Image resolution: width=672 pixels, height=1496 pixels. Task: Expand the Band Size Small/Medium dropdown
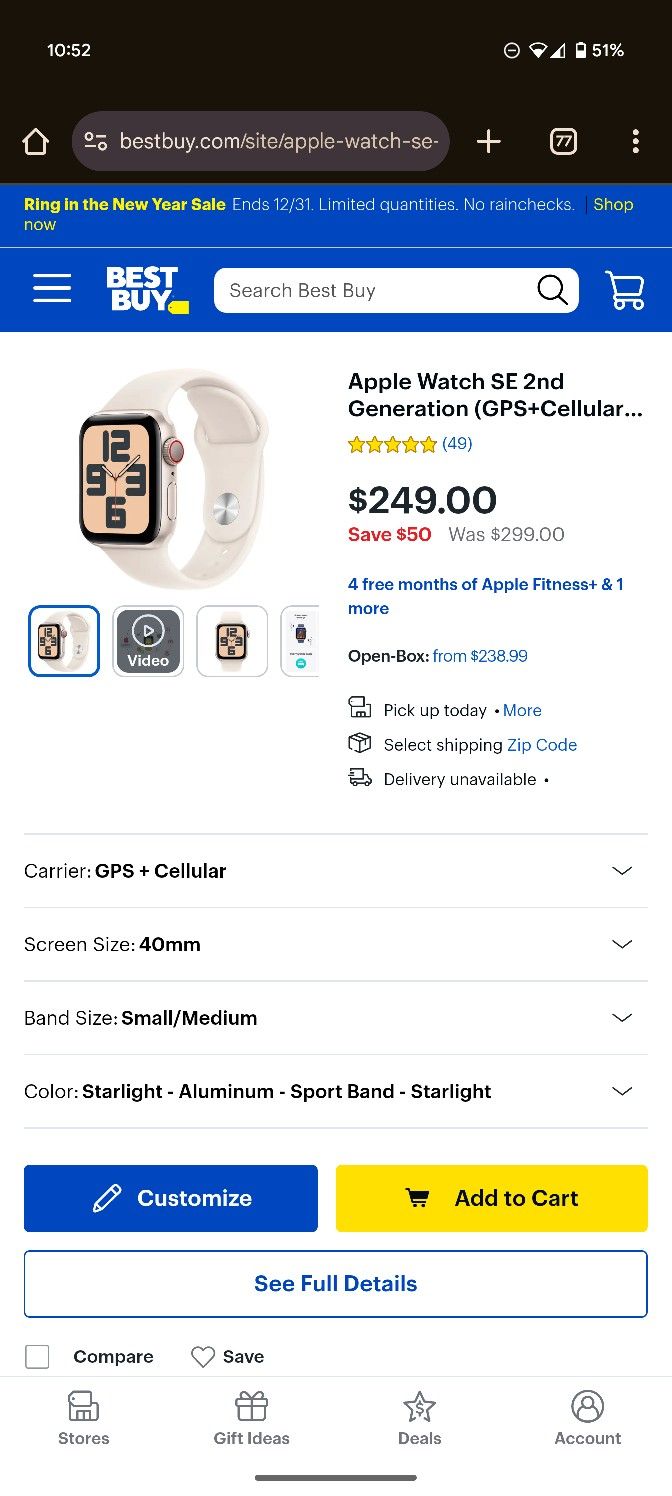click(621, 1018)
